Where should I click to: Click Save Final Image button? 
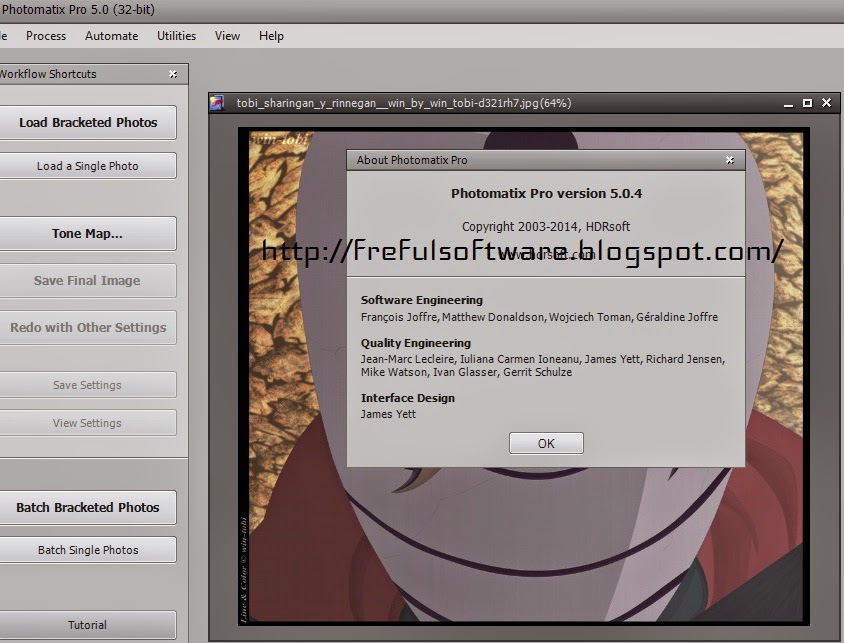88,280
